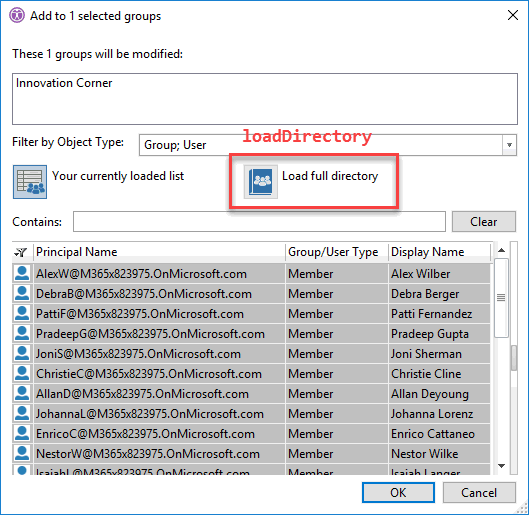Click the scrollbar down arrow of user list
The width and height of the screenshot is (529, 515).
(501, 466)
